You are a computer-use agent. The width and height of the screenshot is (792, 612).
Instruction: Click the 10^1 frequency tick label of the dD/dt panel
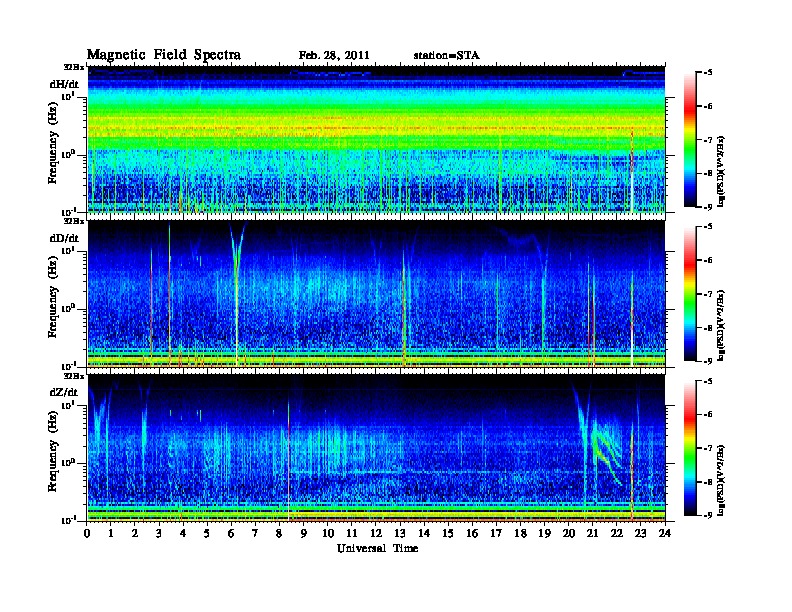[x=68, y=251]
